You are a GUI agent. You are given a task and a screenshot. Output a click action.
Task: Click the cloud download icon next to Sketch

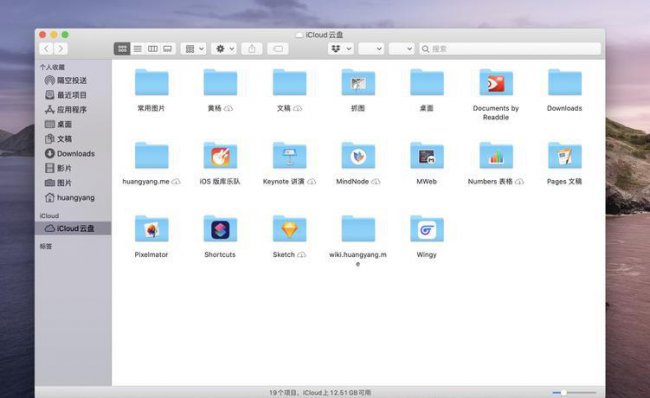click(x=302, y=255)
